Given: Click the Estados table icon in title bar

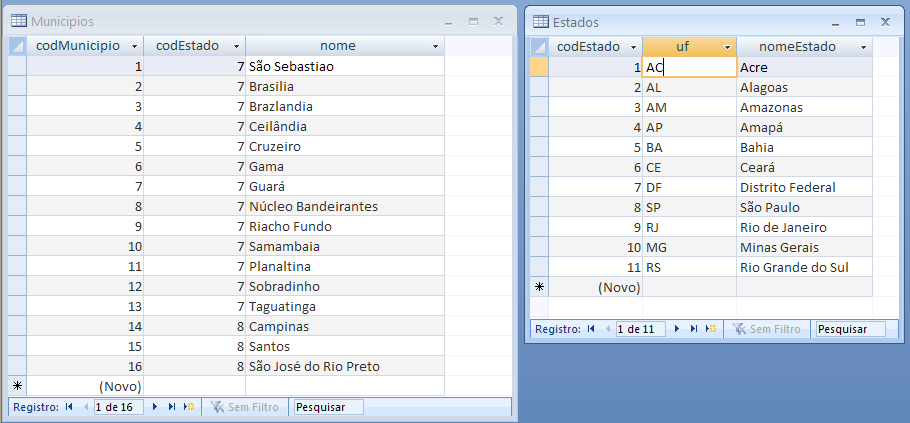Looking at the screenshot, I should tap(541, 22).
